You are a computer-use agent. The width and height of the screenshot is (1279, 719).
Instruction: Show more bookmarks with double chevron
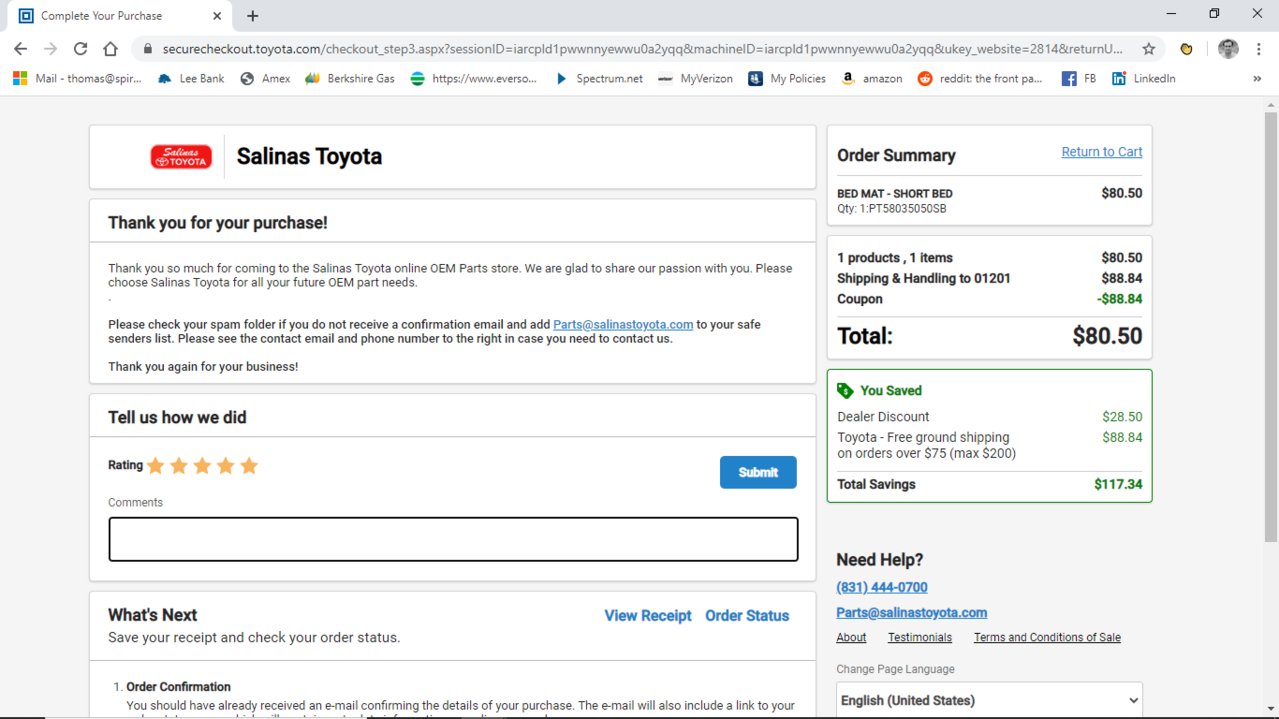pos(1257,78)
